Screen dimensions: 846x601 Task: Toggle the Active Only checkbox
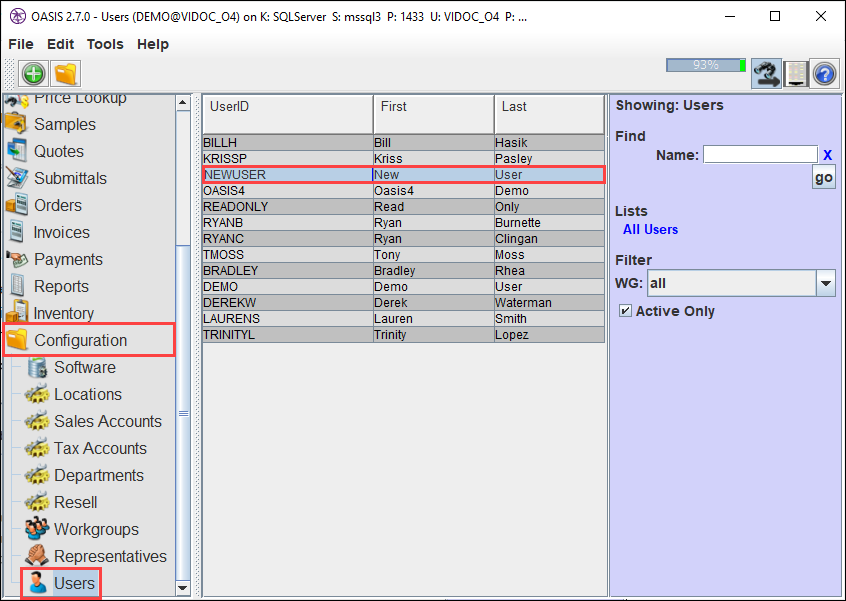625,311
